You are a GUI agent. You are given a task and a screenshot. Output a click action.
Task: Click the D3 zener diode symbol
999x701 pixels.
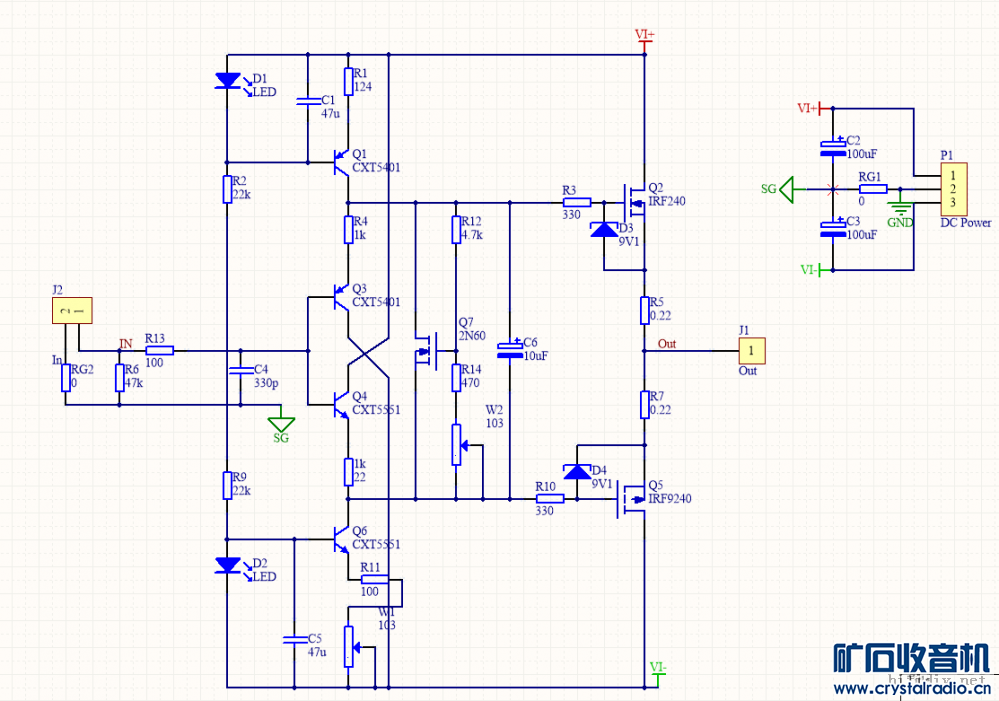[x=604, y=229]
